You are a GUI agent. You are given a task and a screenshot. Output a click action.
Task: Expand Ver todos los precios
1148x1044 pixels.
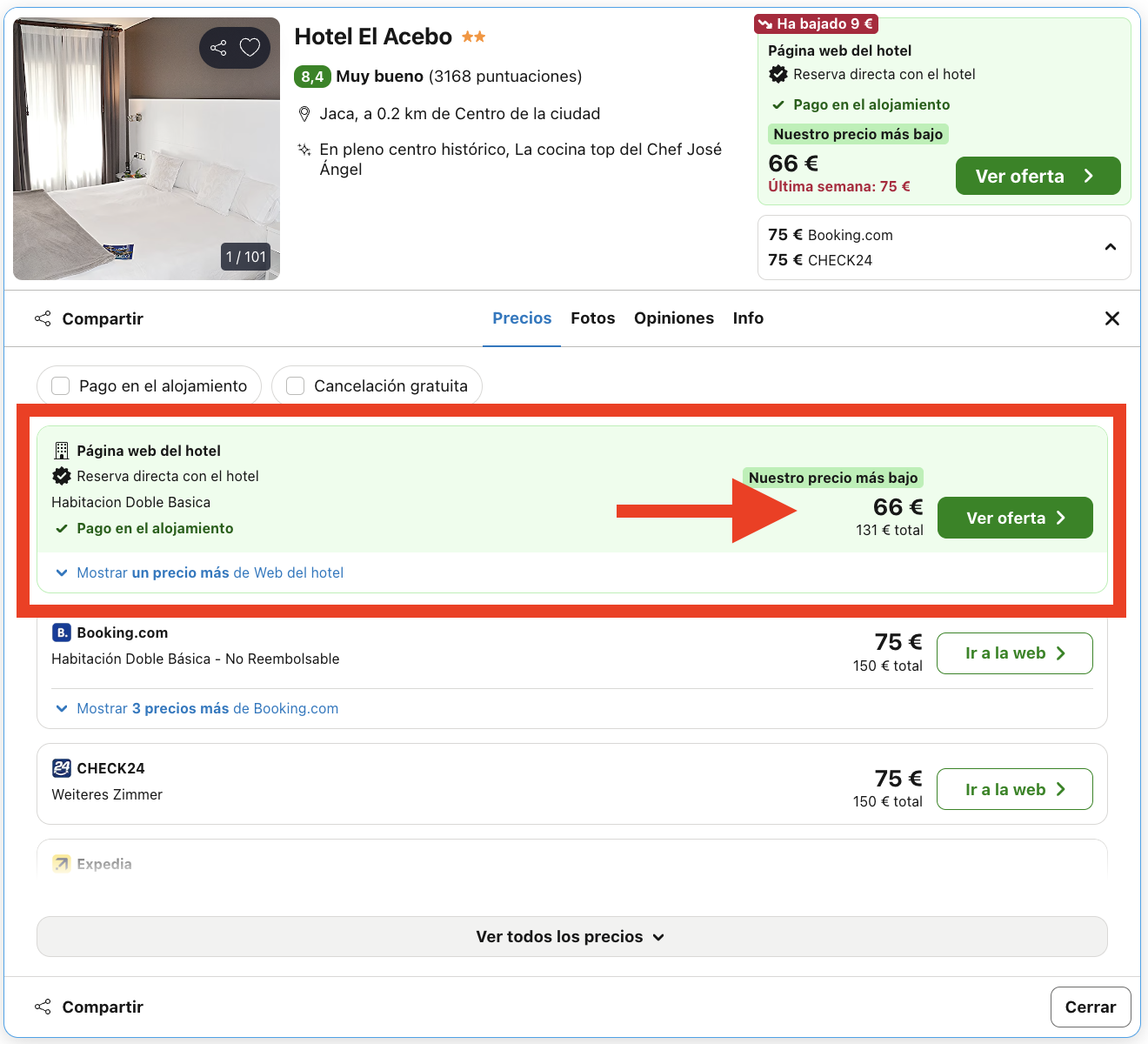click(x=571, y=937)
